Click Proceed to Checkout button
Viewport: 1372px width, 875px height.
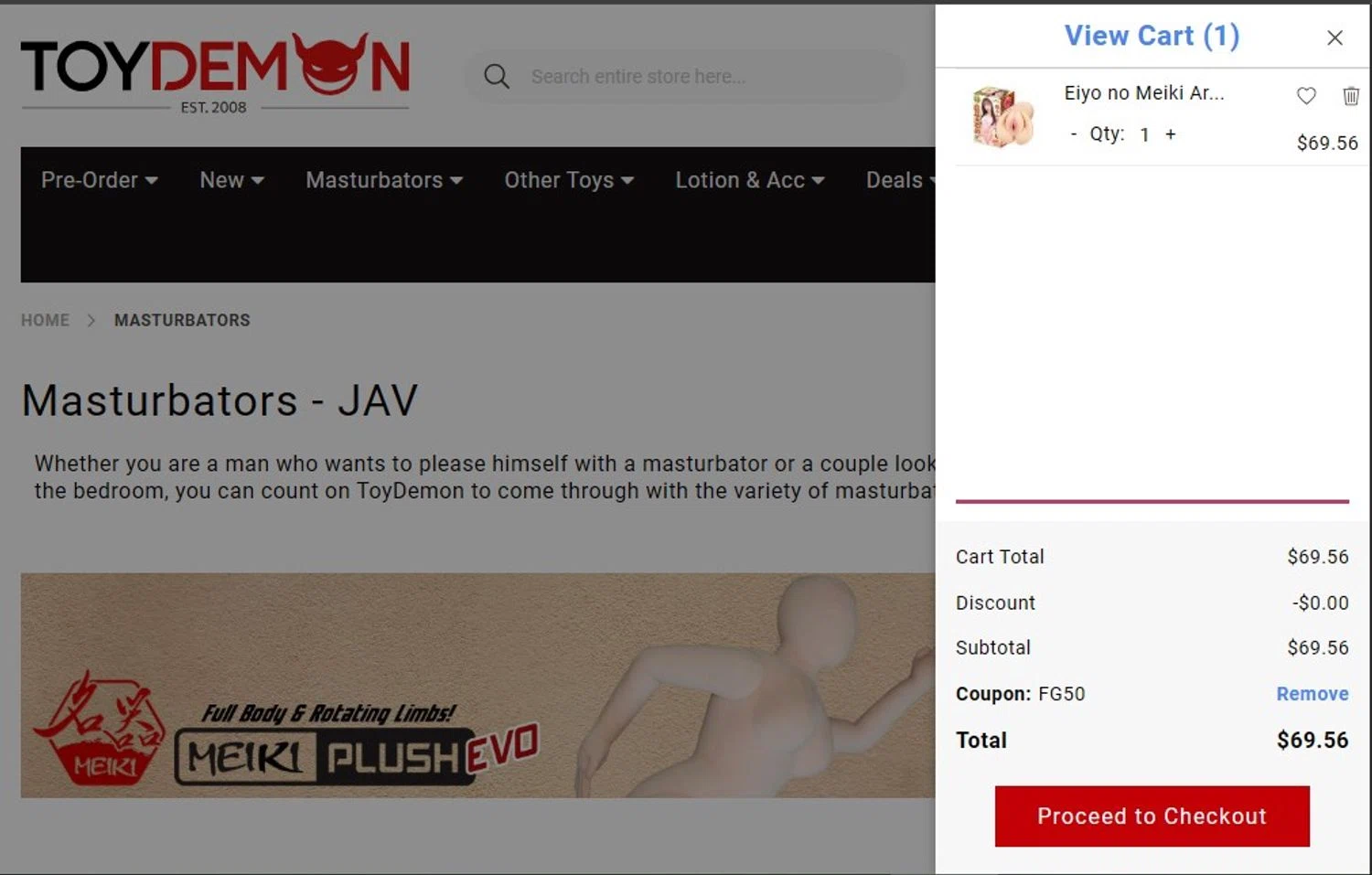[x=1152, y=816]
